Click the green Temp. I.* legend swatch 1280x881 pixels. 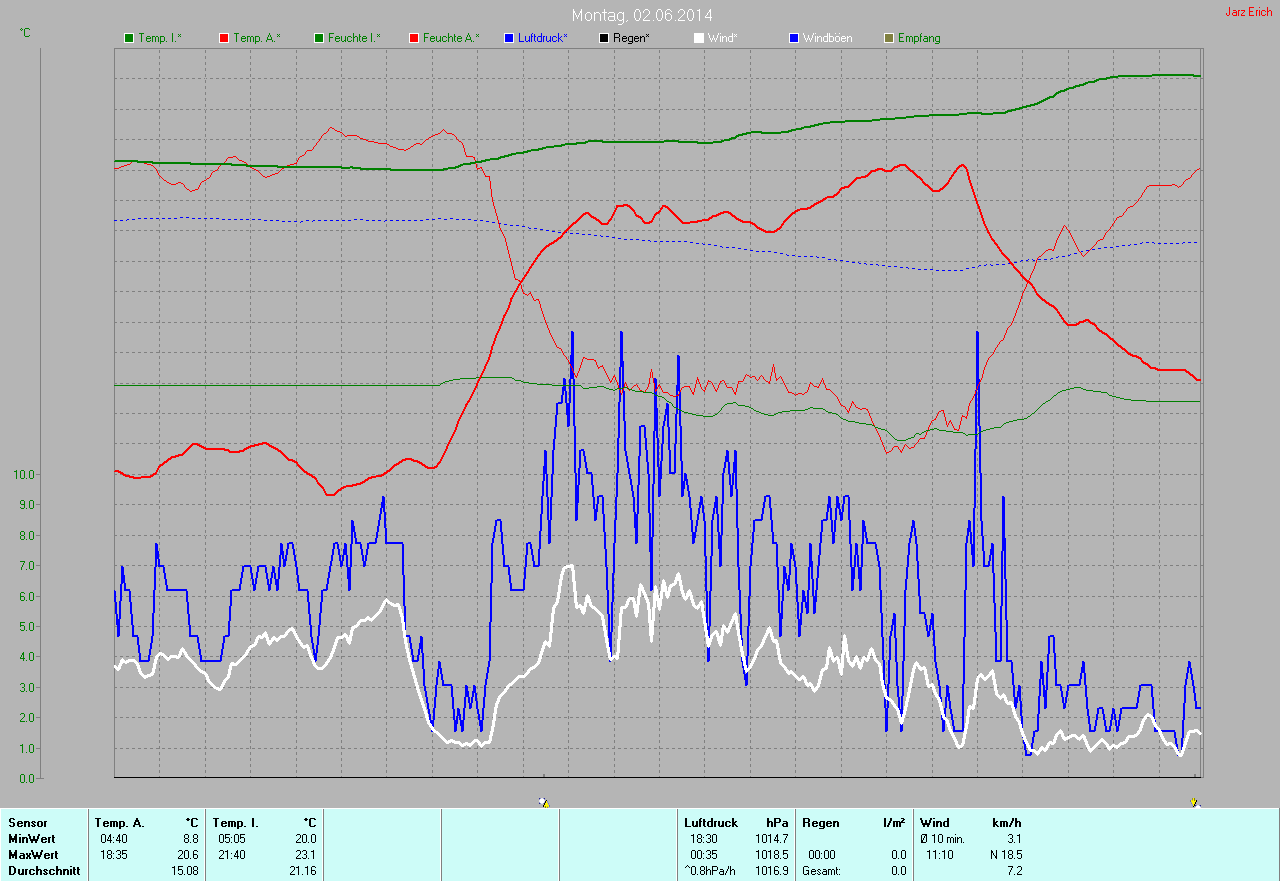pyautogui.click(x=129, y=38)
